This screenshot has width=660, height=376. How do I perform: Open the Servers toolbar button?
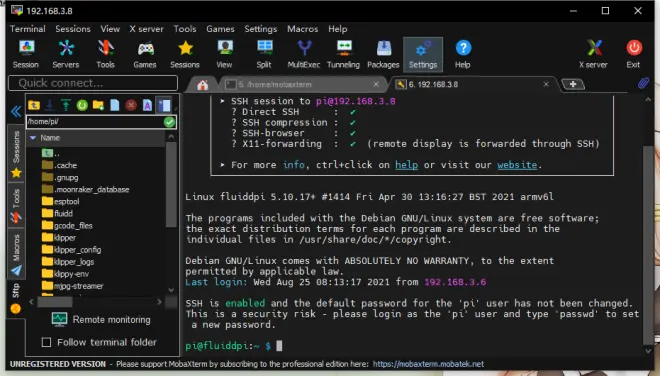(x=66, y=54)
